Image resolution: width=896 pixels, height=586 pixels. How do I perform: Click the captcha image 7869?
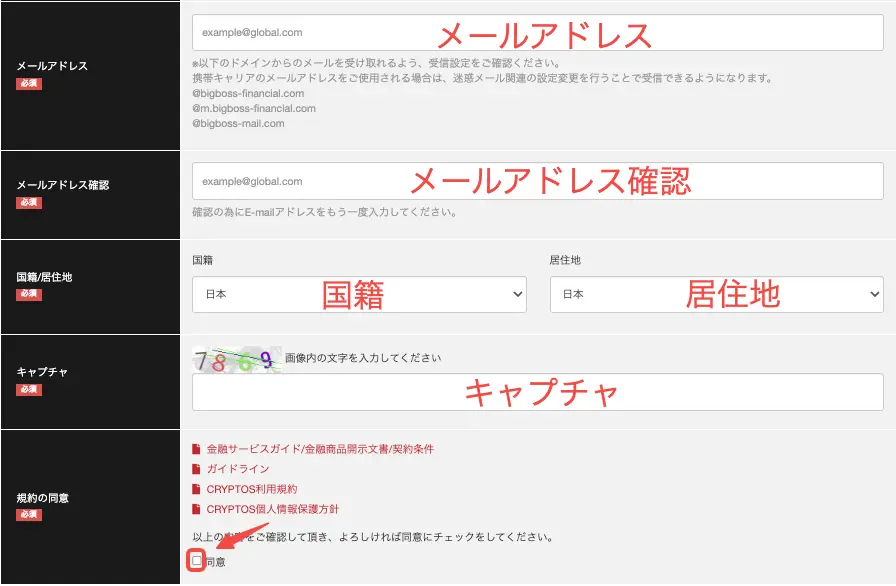tap(237, 360)
